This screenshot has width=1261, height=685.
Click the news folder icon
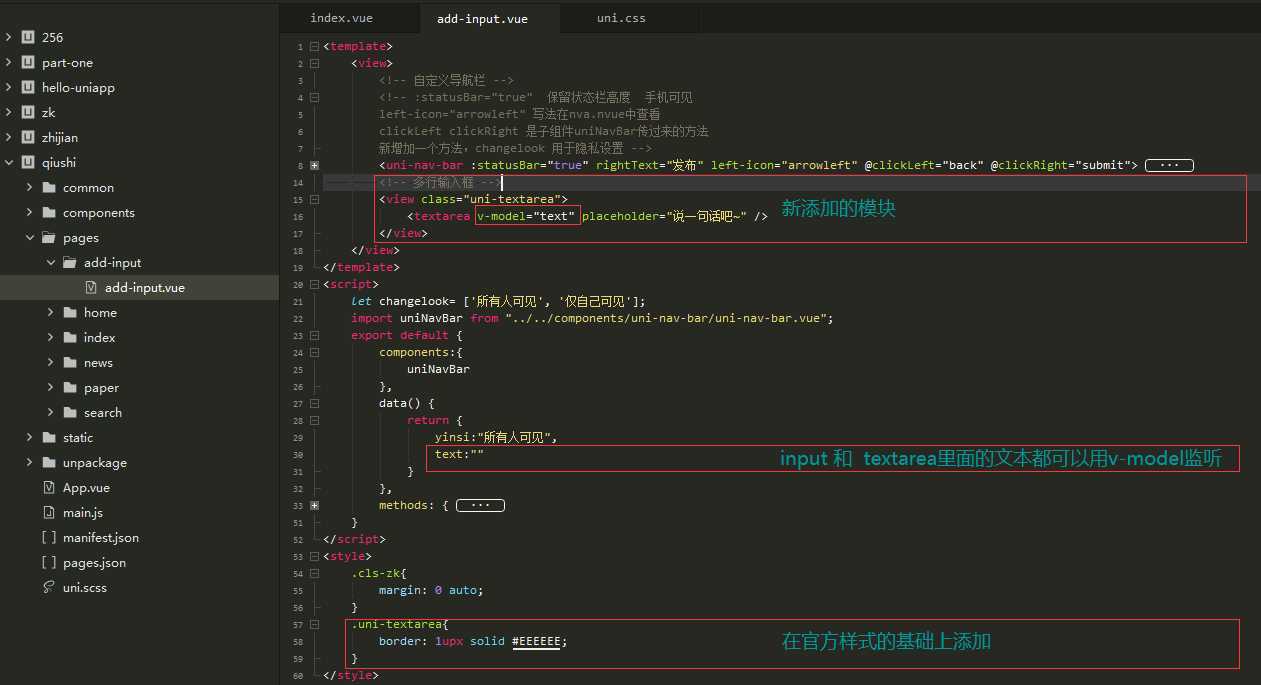[70, 362]
